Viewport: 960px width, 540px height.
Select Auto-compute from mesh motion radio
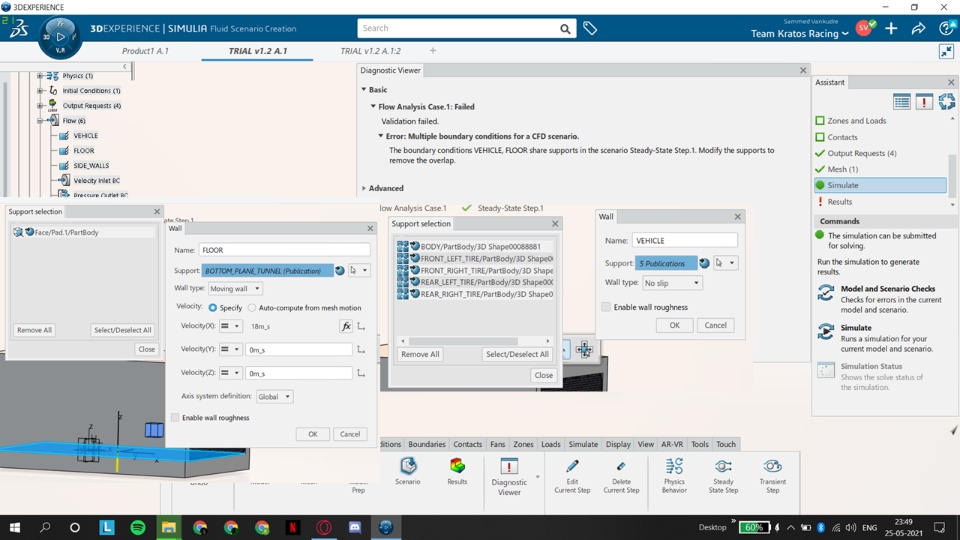click(252, 307)
